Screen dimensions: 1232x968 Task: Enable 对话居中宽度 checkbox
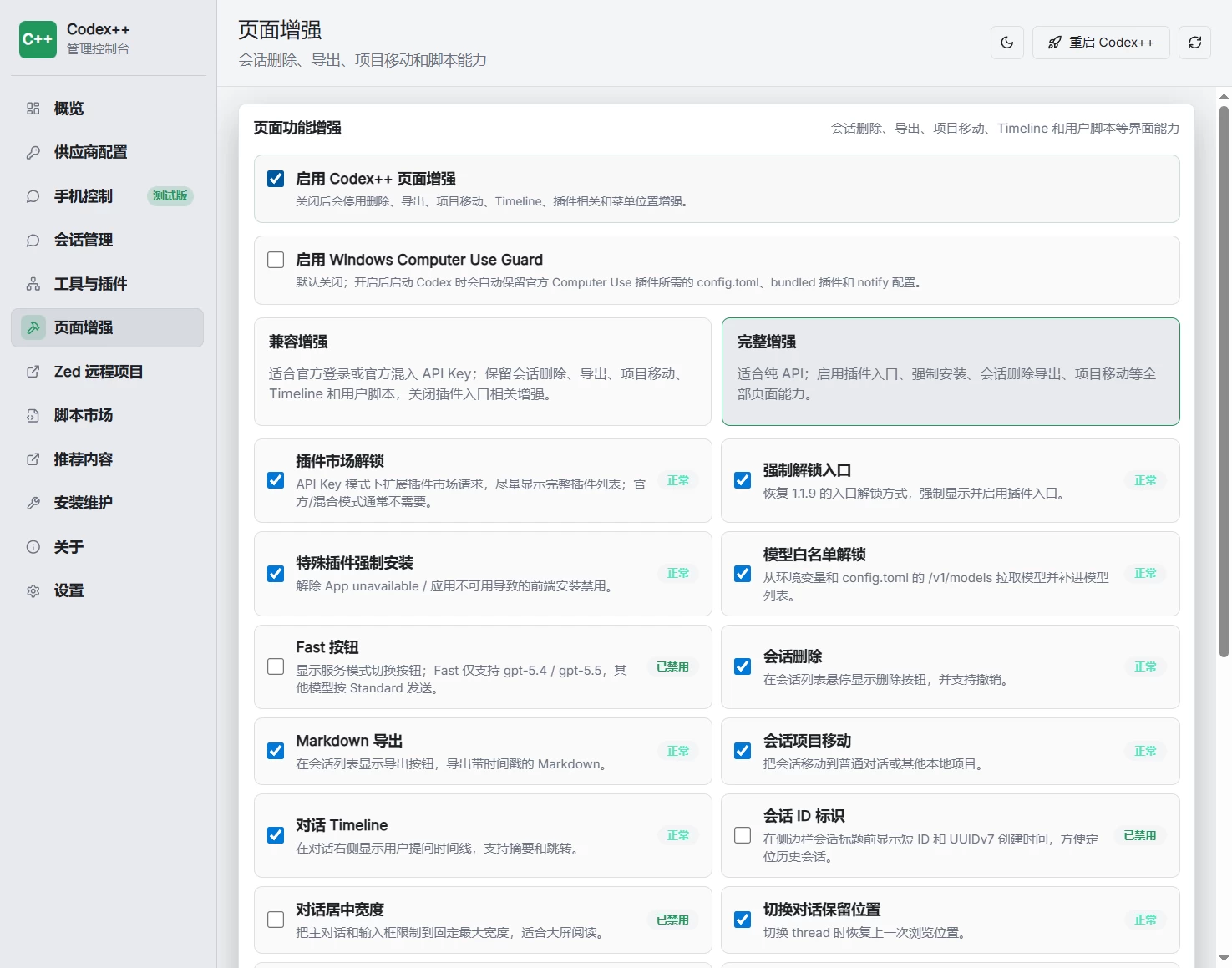click(276, 920)
